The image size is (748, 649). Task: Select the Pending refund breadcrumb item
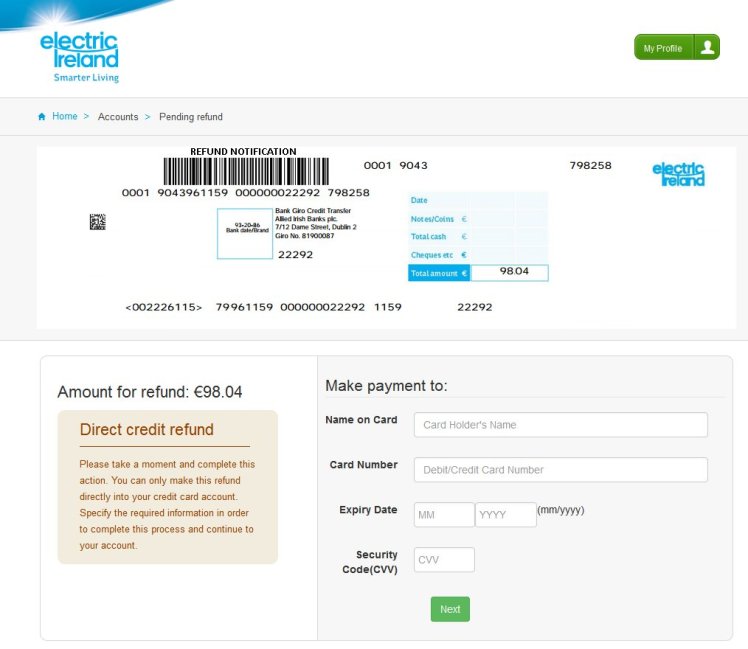click(x=191, y=117)
